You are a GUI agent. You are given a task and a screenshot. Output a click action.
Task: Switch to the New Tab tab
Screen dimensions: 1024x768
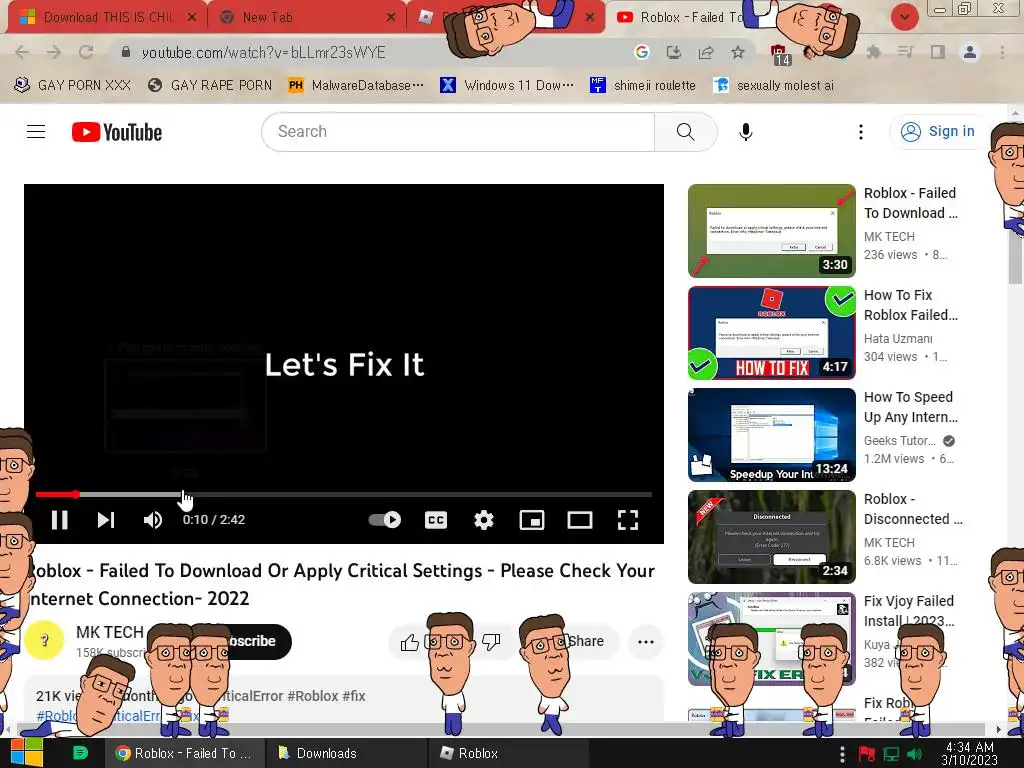(x=307, y=18)
